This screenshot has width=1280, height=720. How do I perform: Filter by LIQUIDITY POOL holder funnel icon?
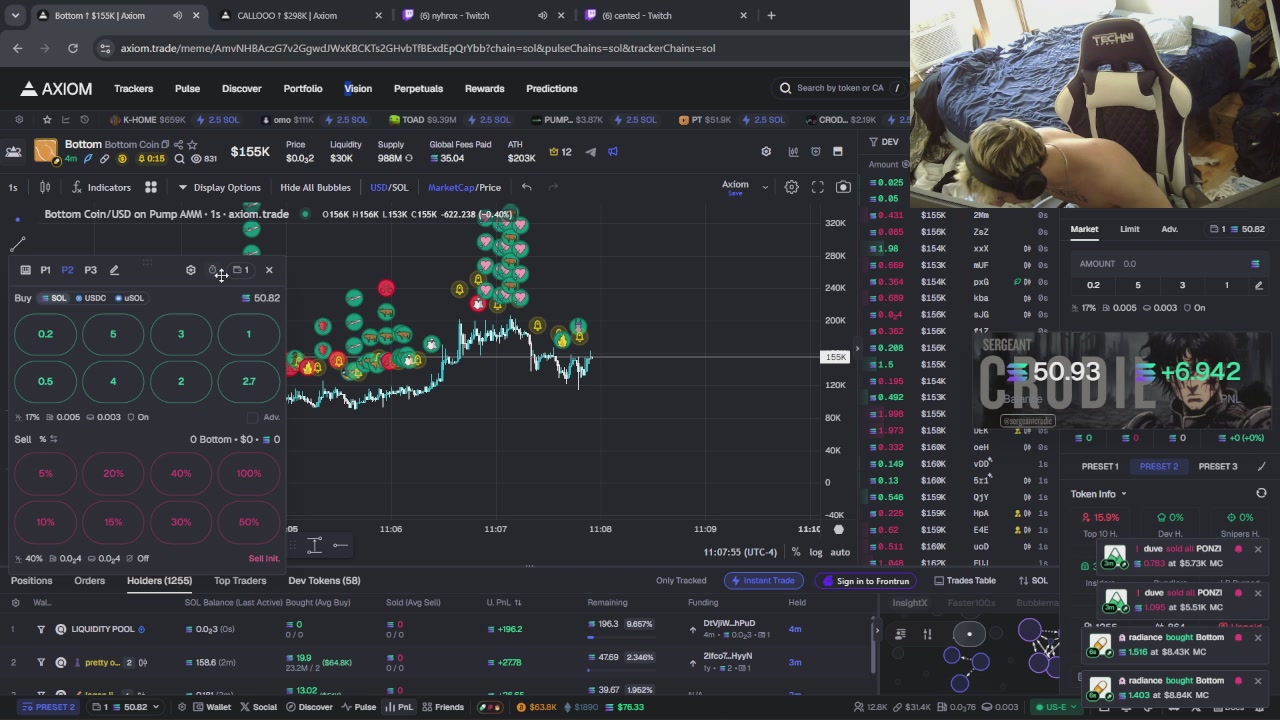point(41,629)
